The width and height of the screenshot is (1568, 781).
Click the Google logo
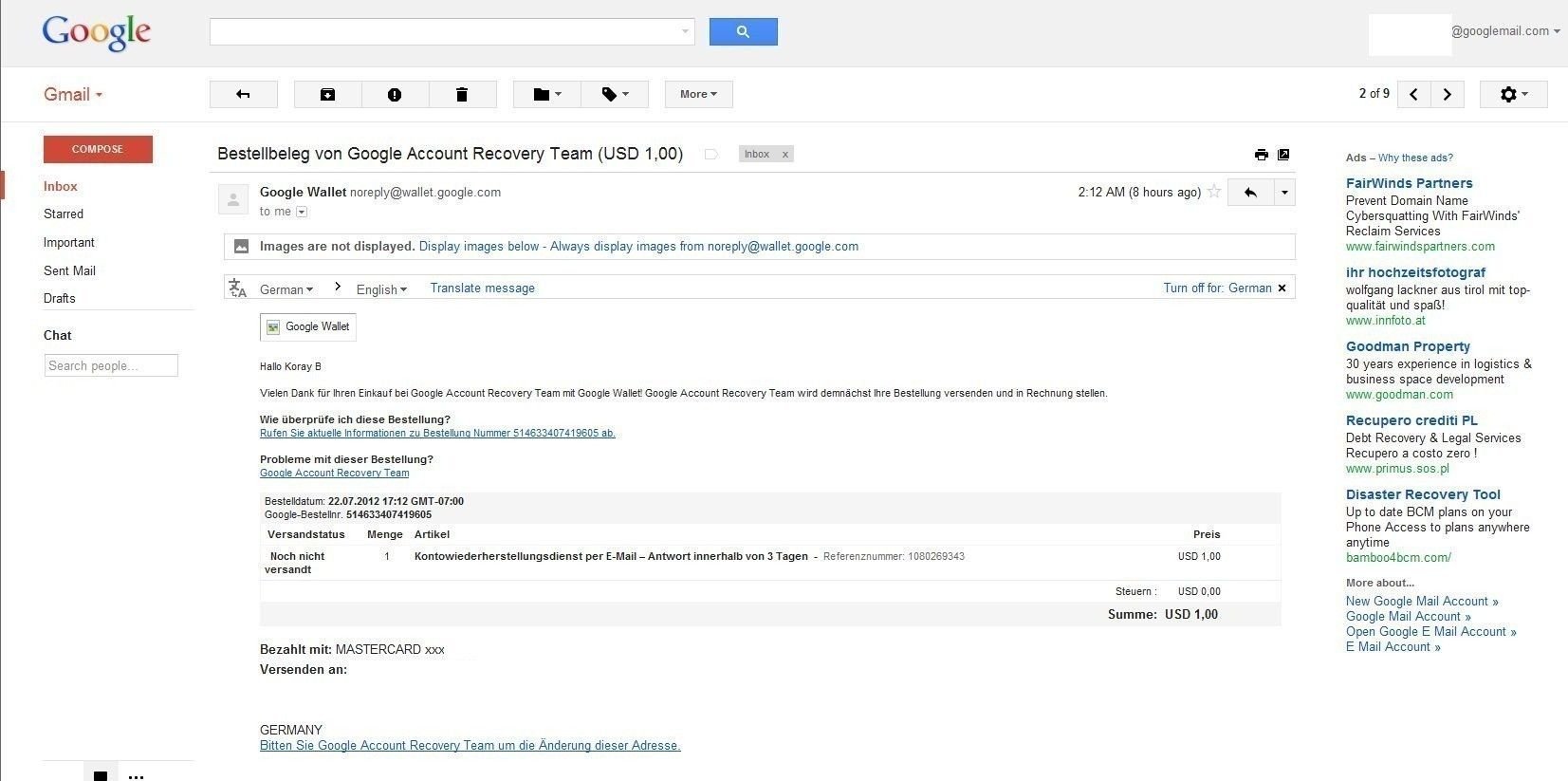(96, 32)
